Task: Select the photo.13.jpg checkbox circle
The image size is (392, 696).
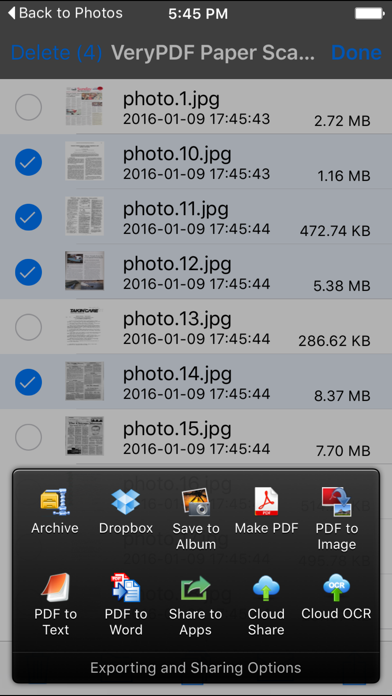Action: (x=28, y=327)
